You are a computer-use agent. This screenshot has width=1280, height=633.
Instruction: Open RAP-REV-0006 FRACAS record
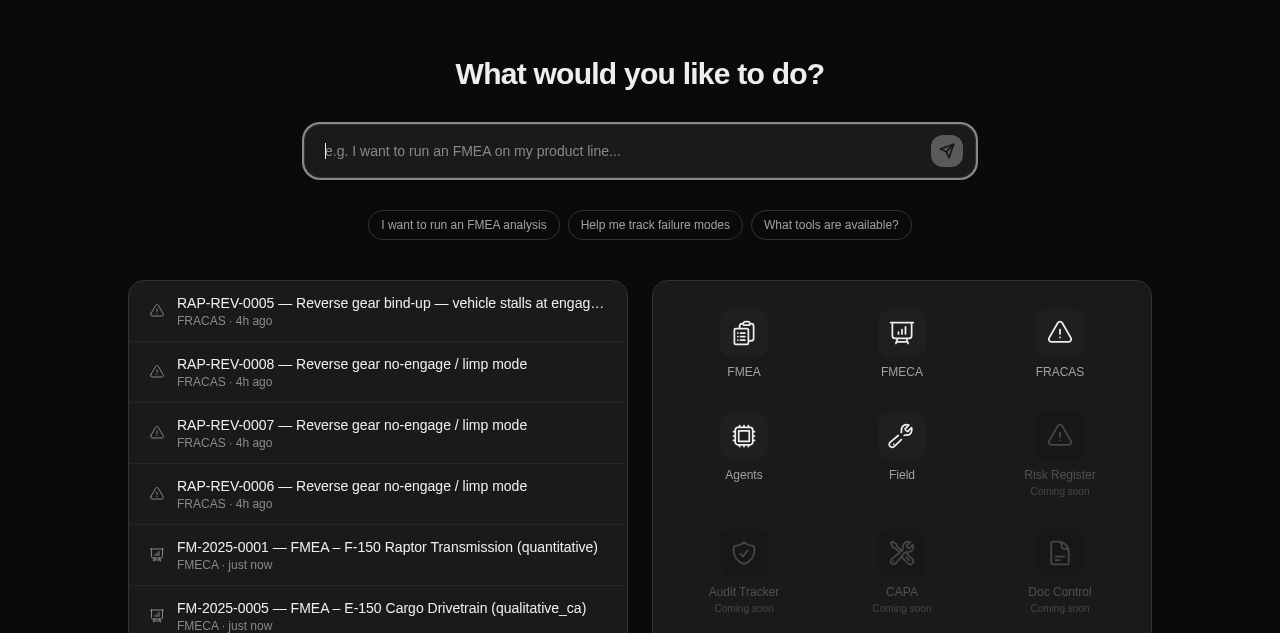[378, 494]
